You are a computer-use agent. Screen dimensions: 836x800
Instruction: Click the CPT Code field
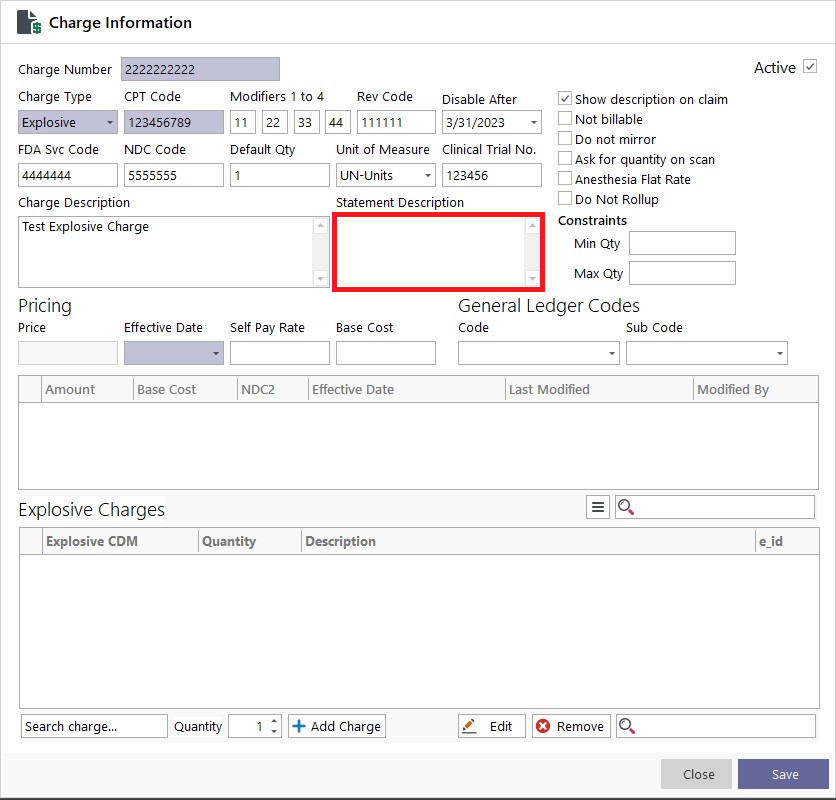click(174, 122)
